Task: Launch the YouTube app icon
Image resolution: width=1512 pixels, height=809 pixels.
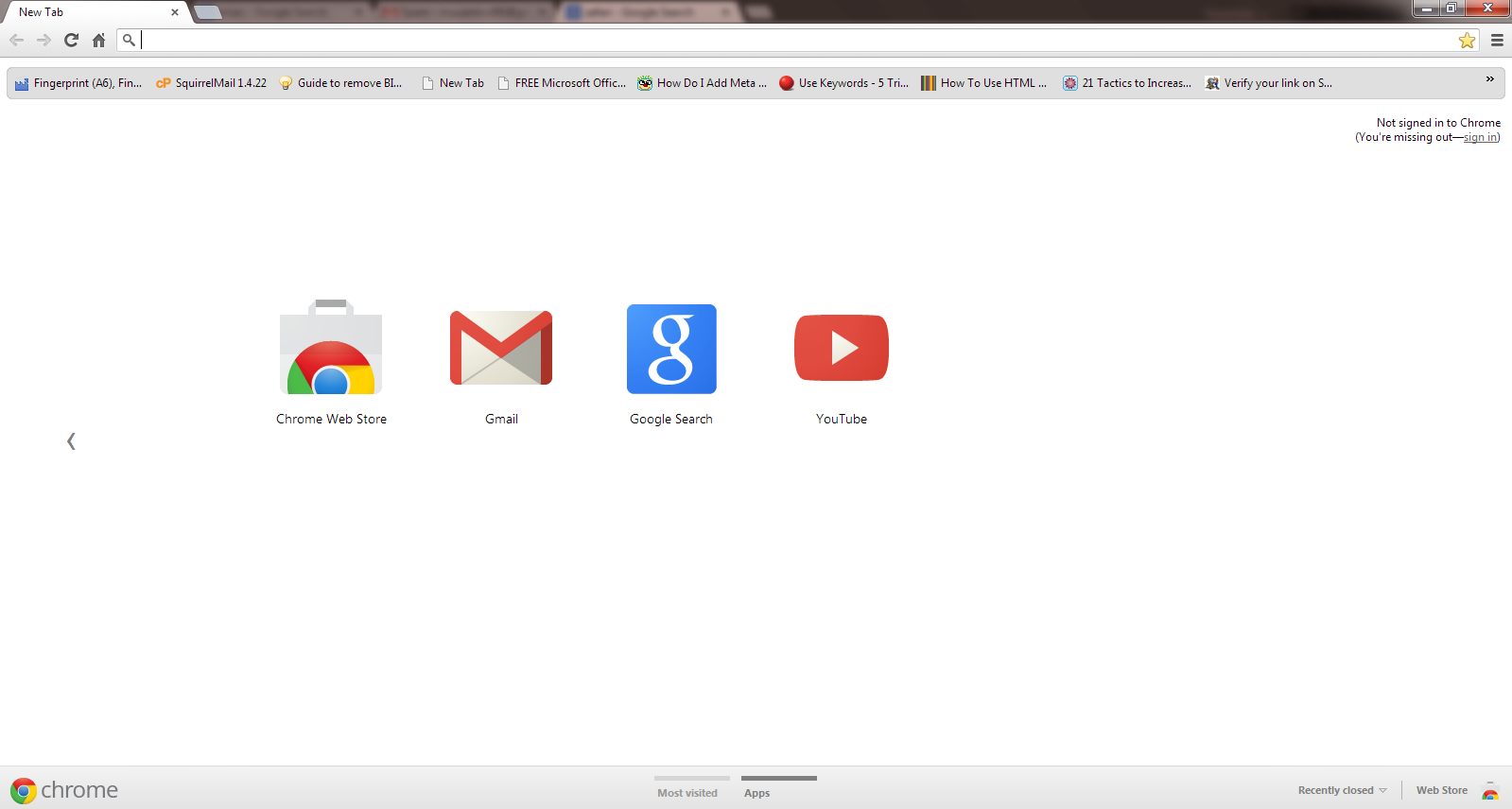Action: pos(842,348)
